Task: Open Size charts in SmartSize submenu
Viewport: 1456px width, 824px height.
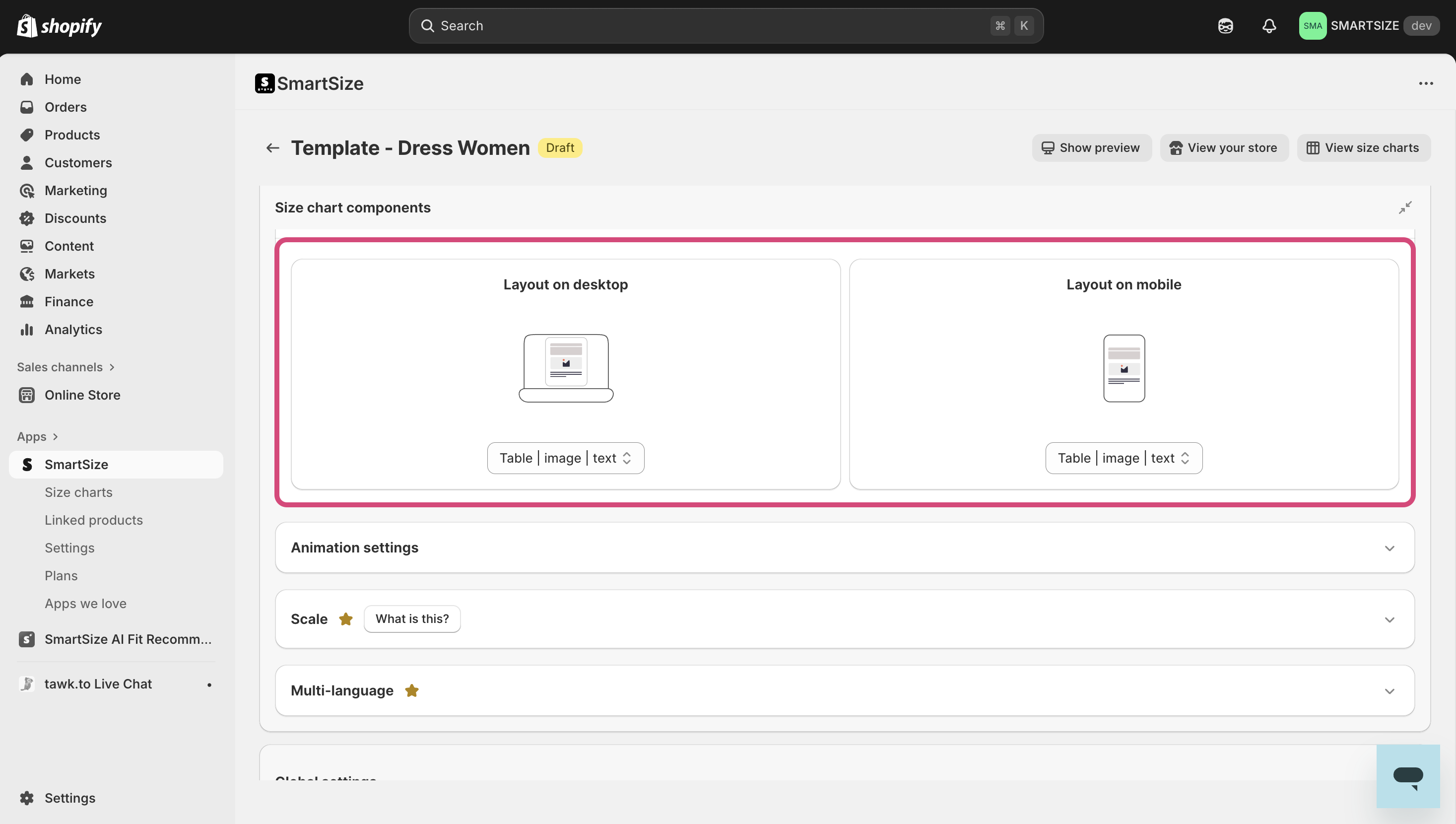Action: tap(78, 492)
